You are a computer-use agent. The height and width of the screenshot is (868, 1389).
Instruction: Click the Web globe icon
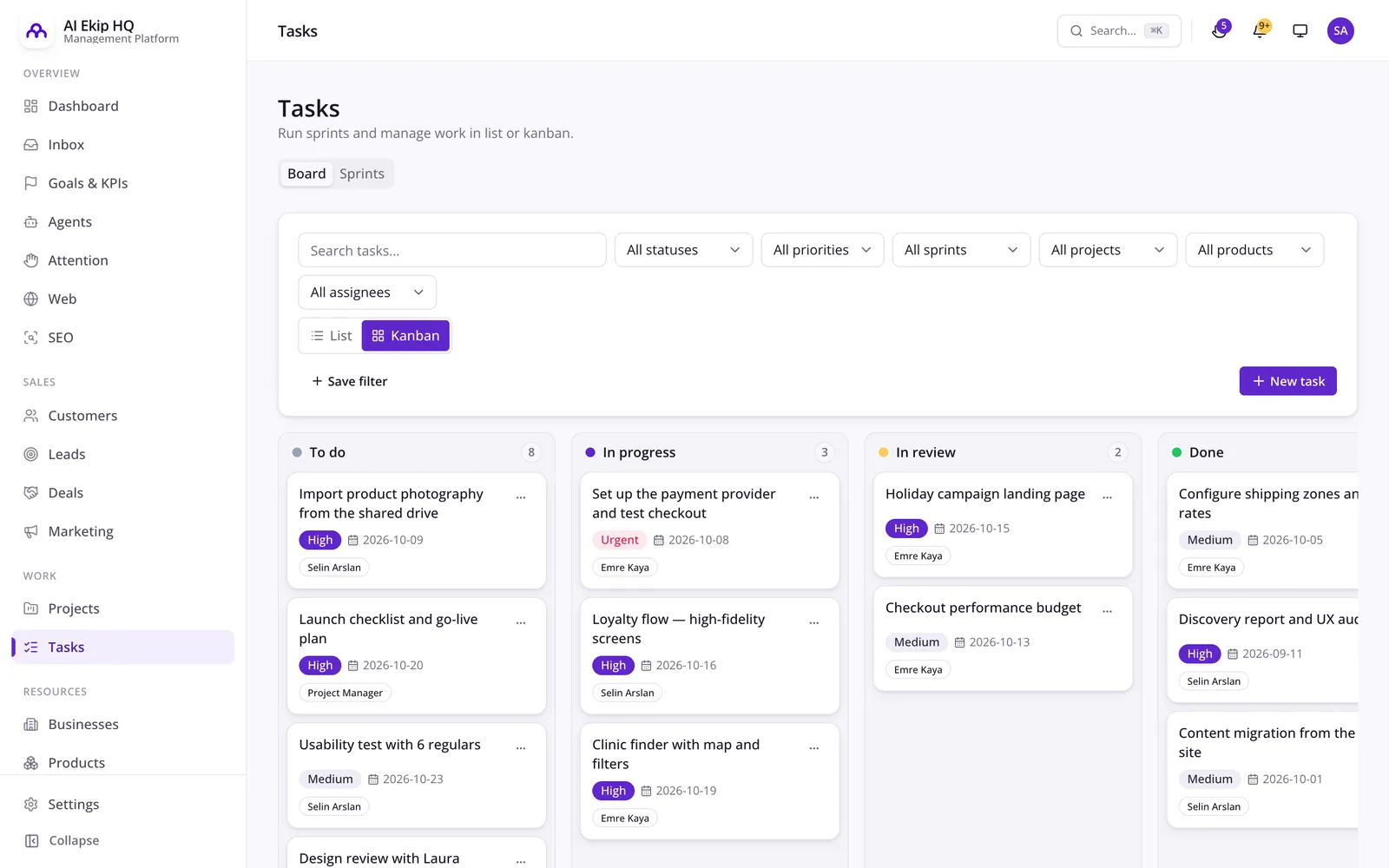click(x=31, y=299)
